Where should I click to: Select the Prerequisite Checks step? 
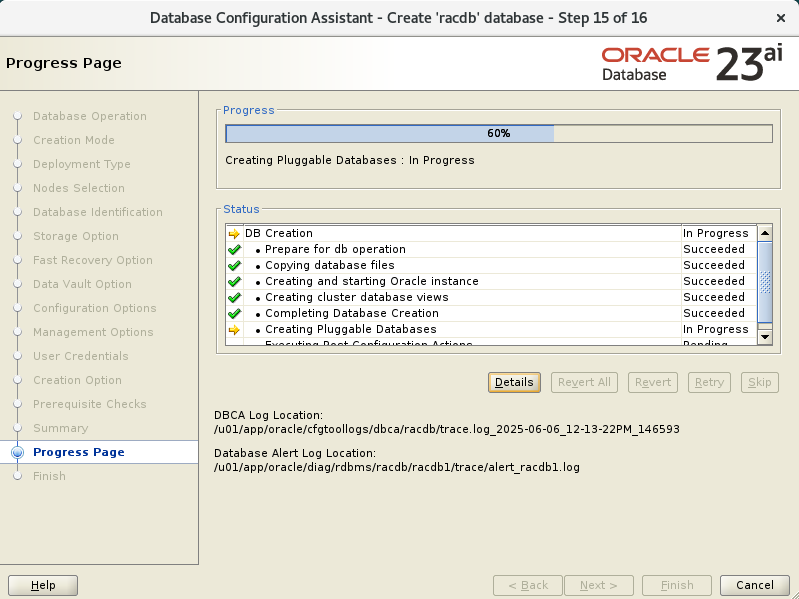point(90,404)
